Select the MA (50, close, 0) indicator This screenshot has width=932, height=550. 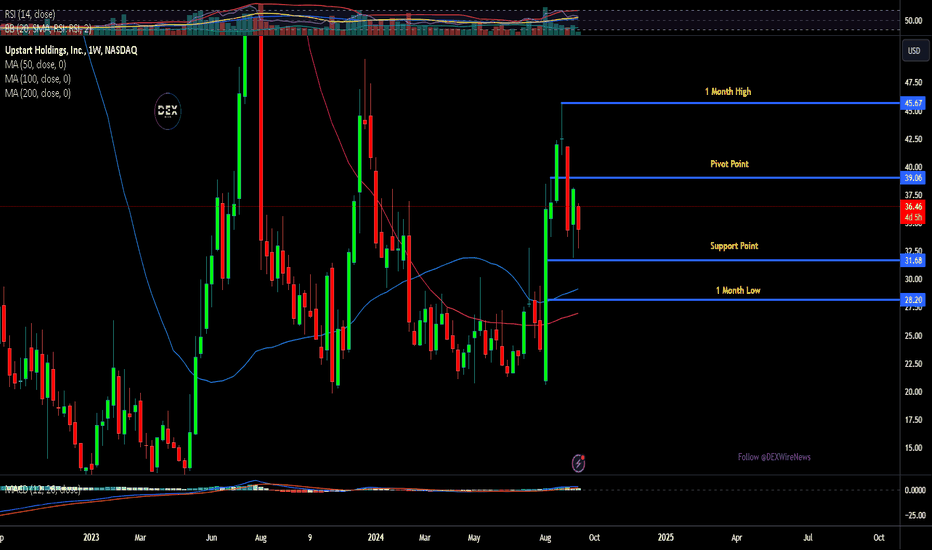tap(36, 64)
